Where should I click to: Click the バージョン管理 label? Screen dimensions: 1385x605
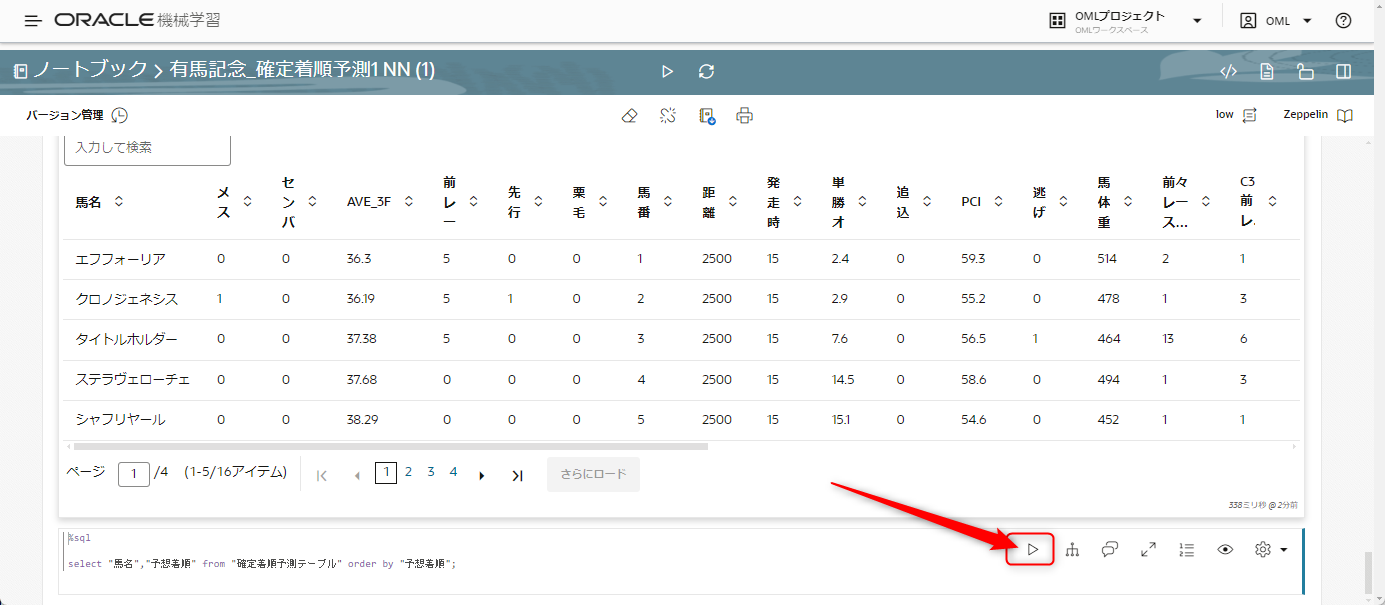click(x=65, y=115)
